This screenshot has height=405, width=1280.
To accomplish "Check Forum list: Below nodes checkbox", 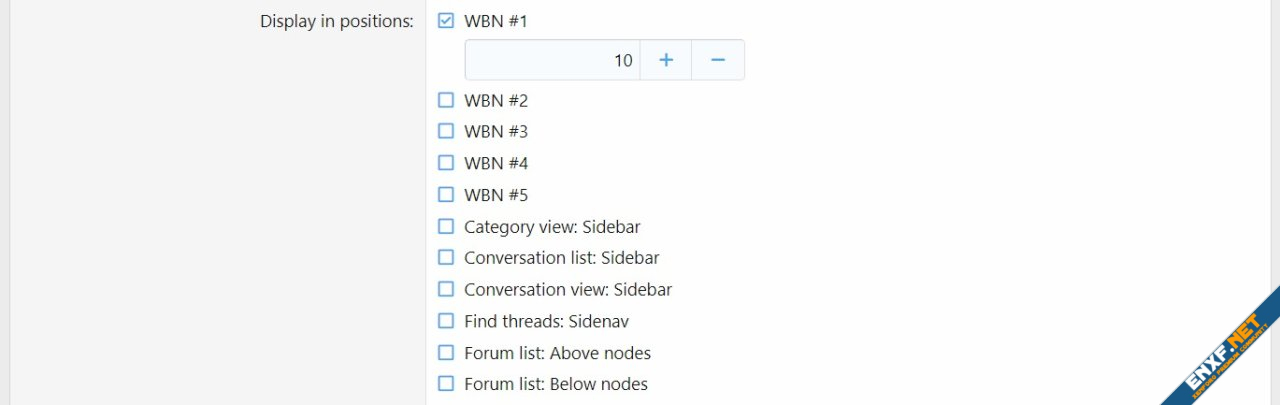I will pos(446,383).
